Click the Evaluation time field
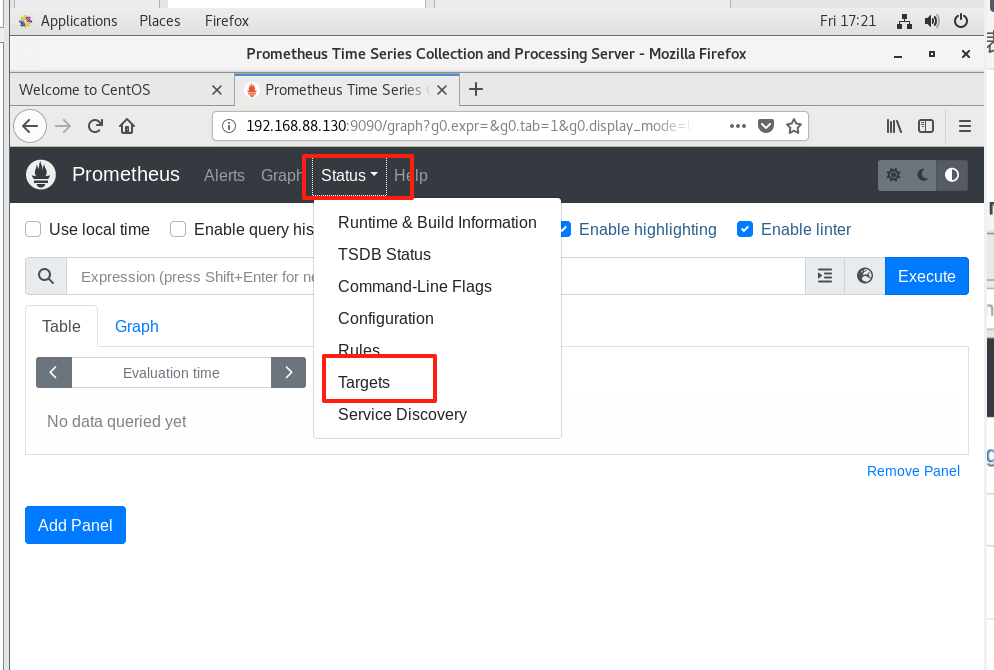Image resolution: width=994 pixels, height=670 pixels. click(x=171, y=373)
